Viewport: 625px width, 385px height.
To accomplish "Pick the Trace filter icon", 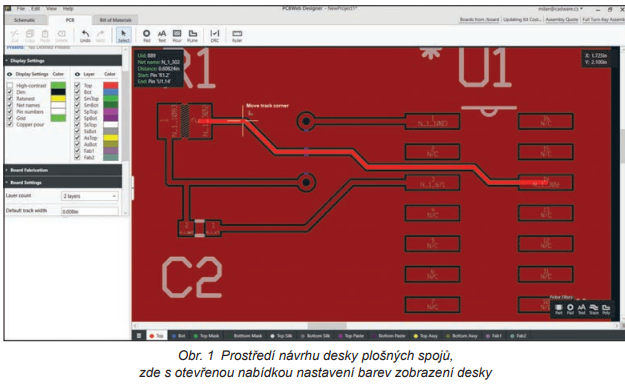I will coord(594,309).
